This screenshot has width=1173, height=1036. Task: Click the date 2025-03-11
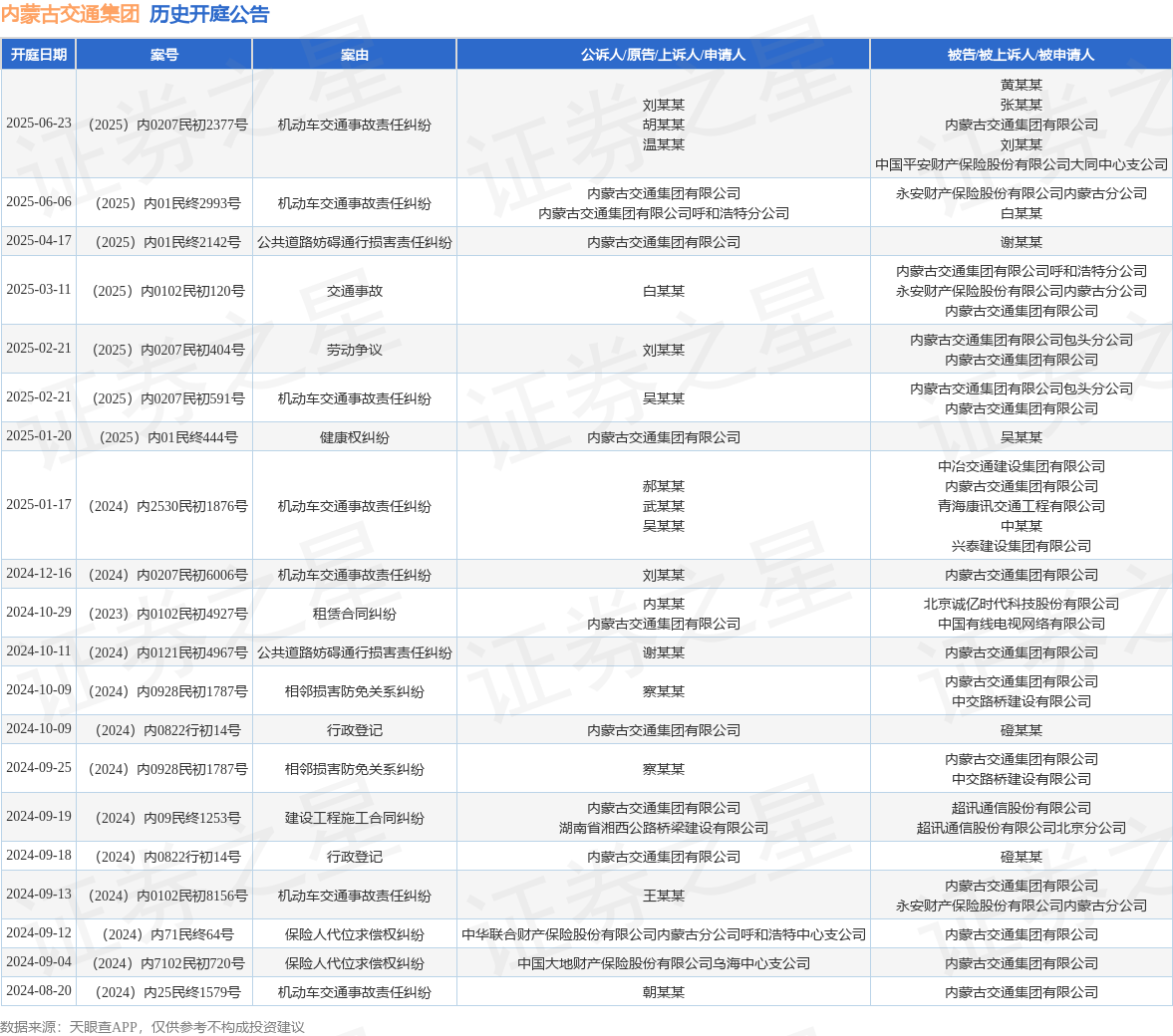point(39,290)
